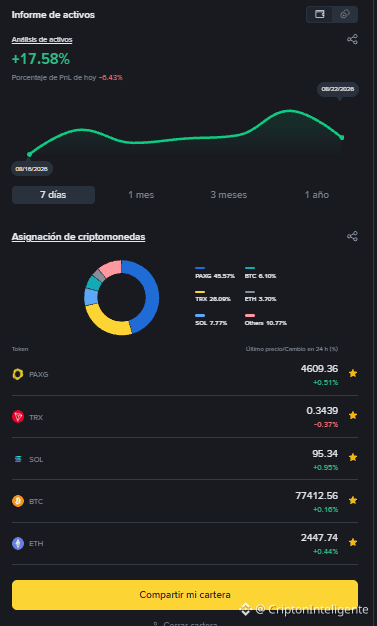The width and height of the screenshot is (377, 626).
Task: Share the crypto allocation section
Action: point(352,236)
